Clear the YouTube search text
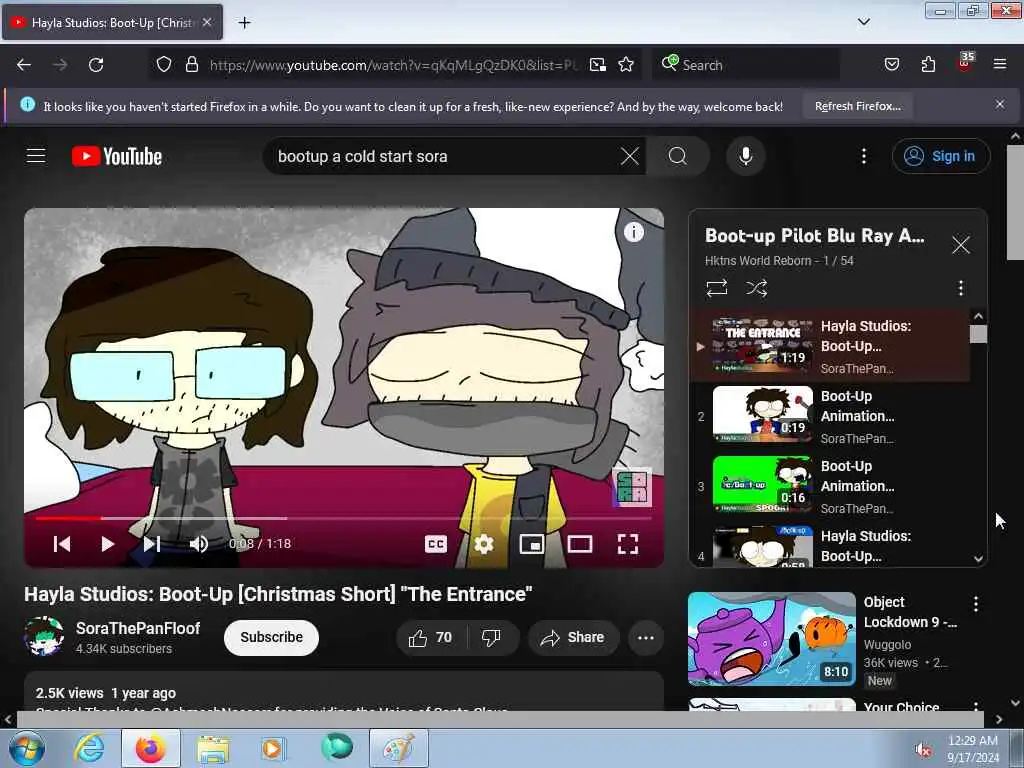The width and height of the screenshot is (1024, 768). pos(630,156)
